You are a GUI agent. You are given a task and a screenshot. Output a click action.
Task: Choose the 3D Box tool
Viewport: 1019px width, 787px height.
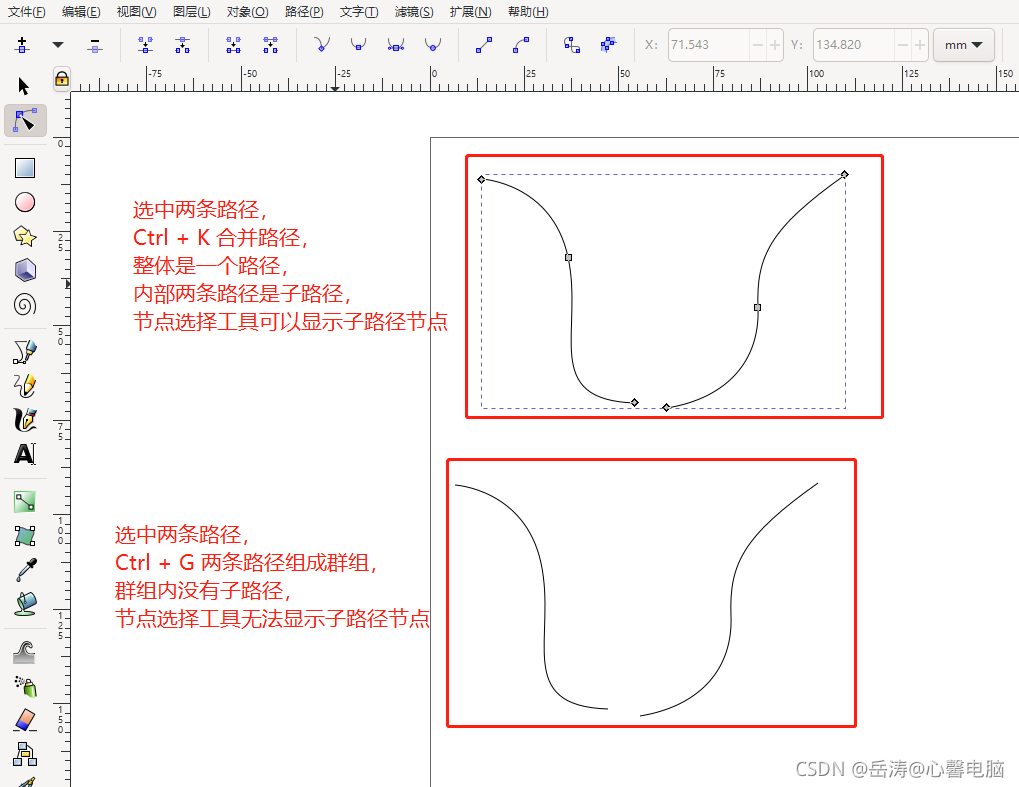click(x=25, y=270)
